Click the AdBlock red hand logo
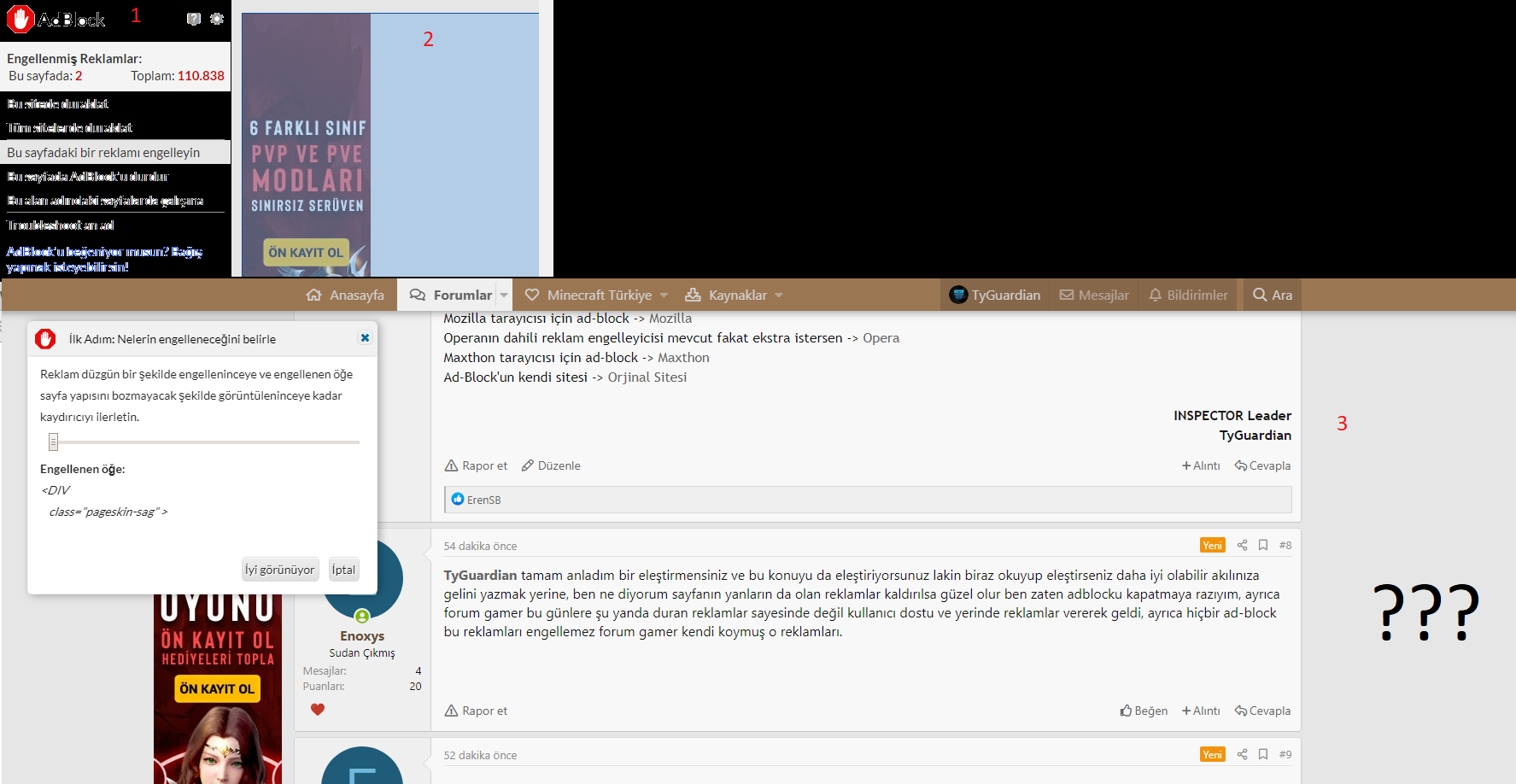The image size is (1516, 784). click(20, 19)
